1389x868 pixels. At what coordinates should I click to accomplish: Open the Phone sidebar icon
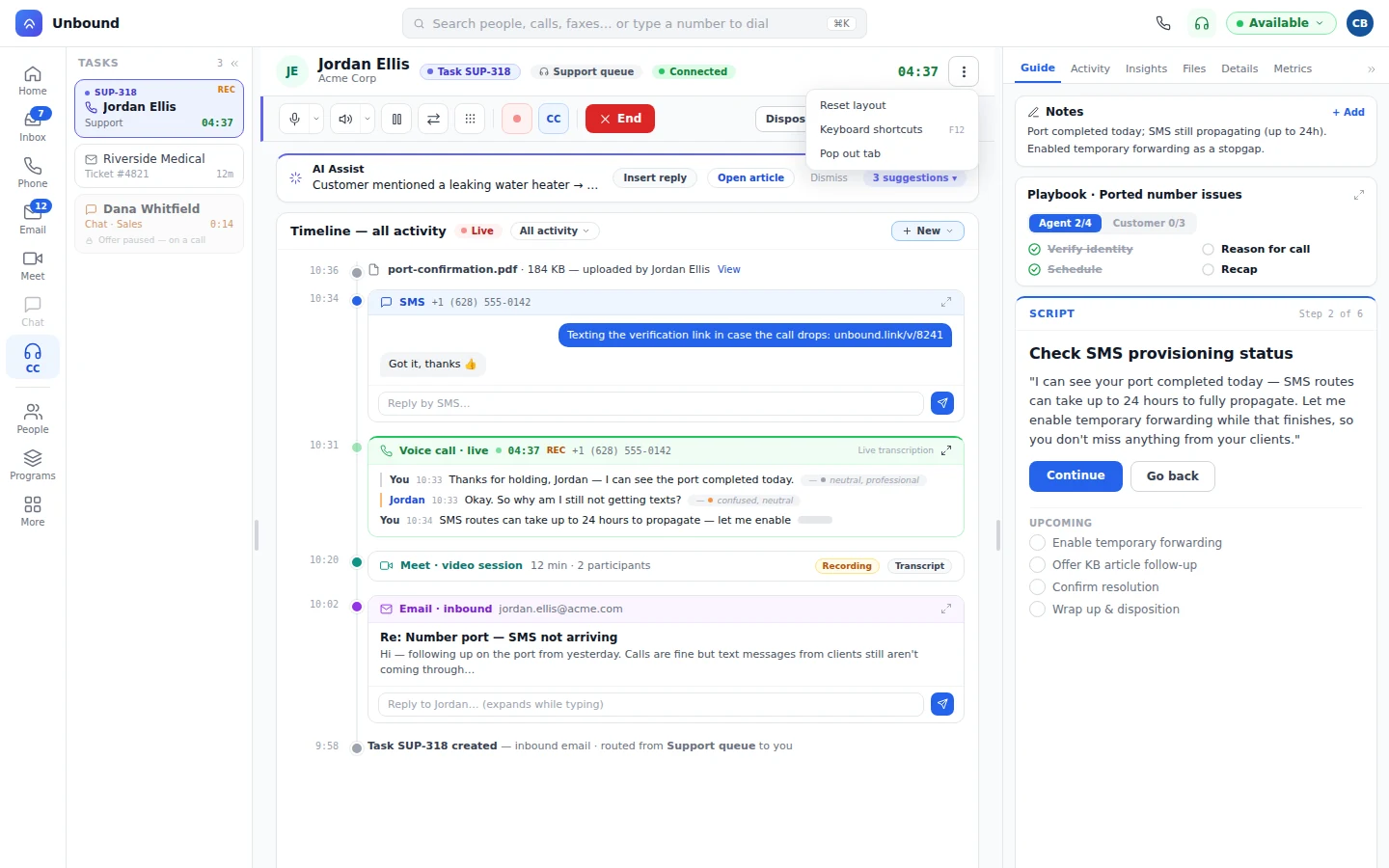tap(33, 172)
